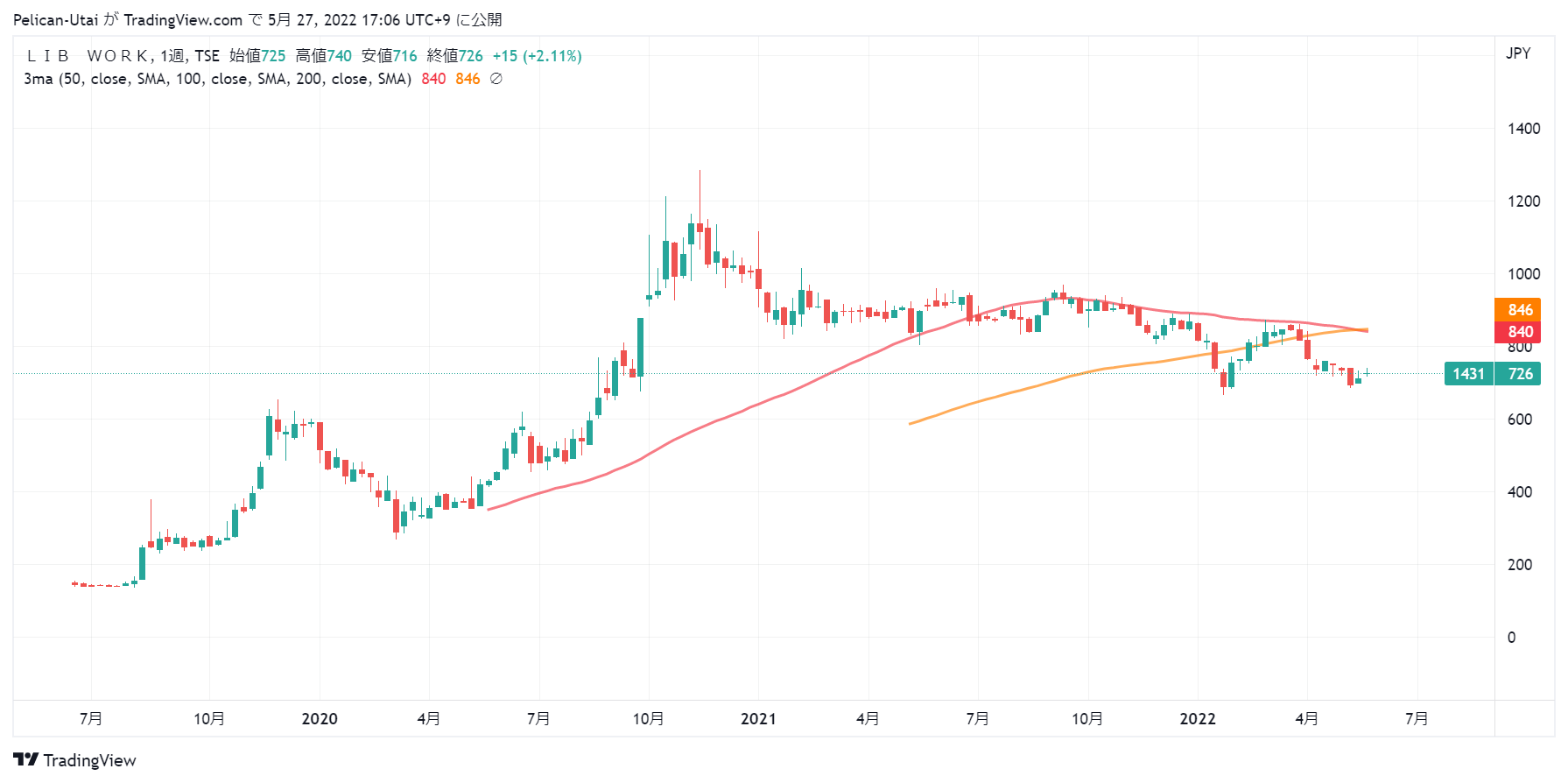Viewport: 1568px width, 783px height.
Task: Click the Pelican-Utai author name in header
Action: point(55,20)
